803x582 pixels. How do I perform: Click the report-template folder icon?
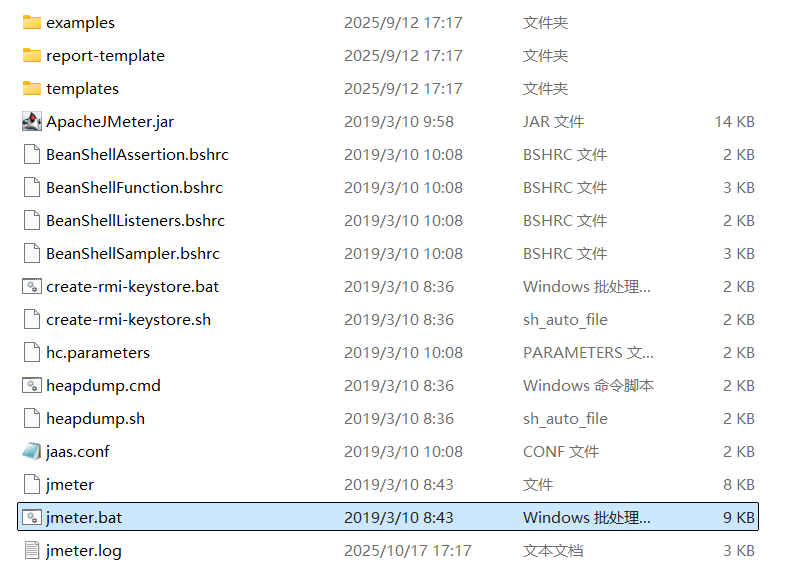[x=30, y=55]
